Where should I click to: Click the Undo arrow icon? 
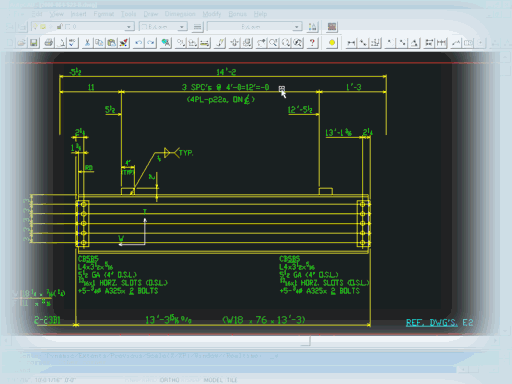click(139, 43)
